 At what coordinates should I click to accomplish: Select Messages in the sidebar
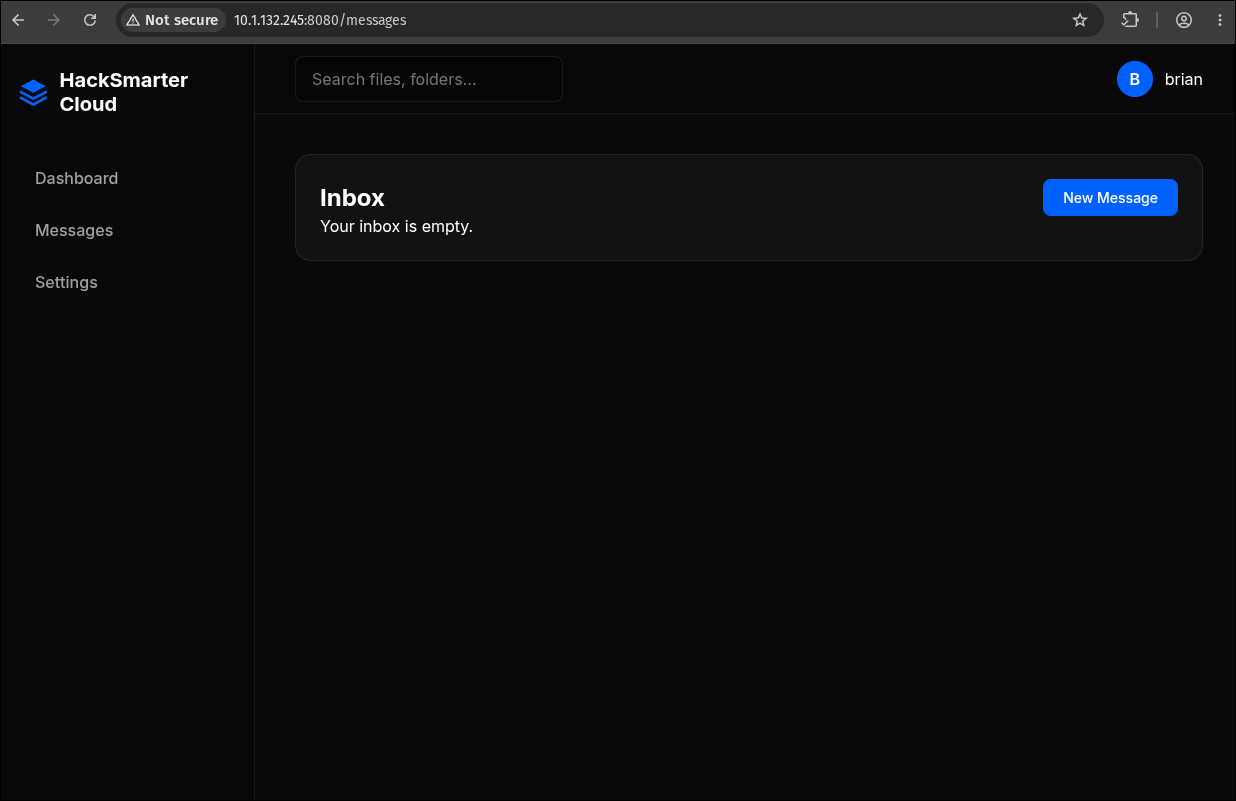[x=74, y=230]
